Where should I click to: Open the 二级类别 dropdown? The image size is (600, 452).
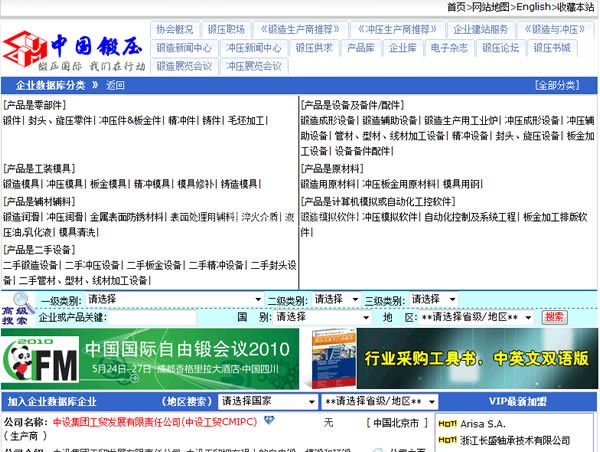(x=336, y=299)
